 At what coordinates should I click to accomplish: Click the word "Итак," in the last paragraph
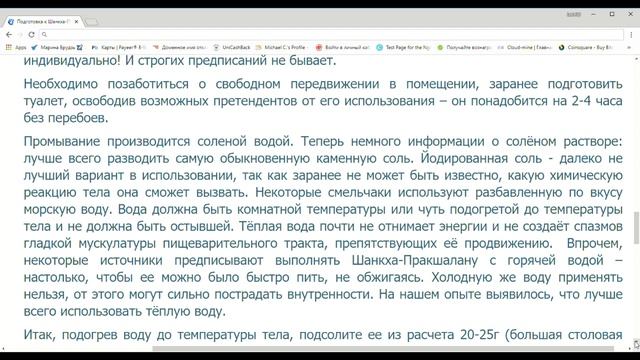(39, 335)
